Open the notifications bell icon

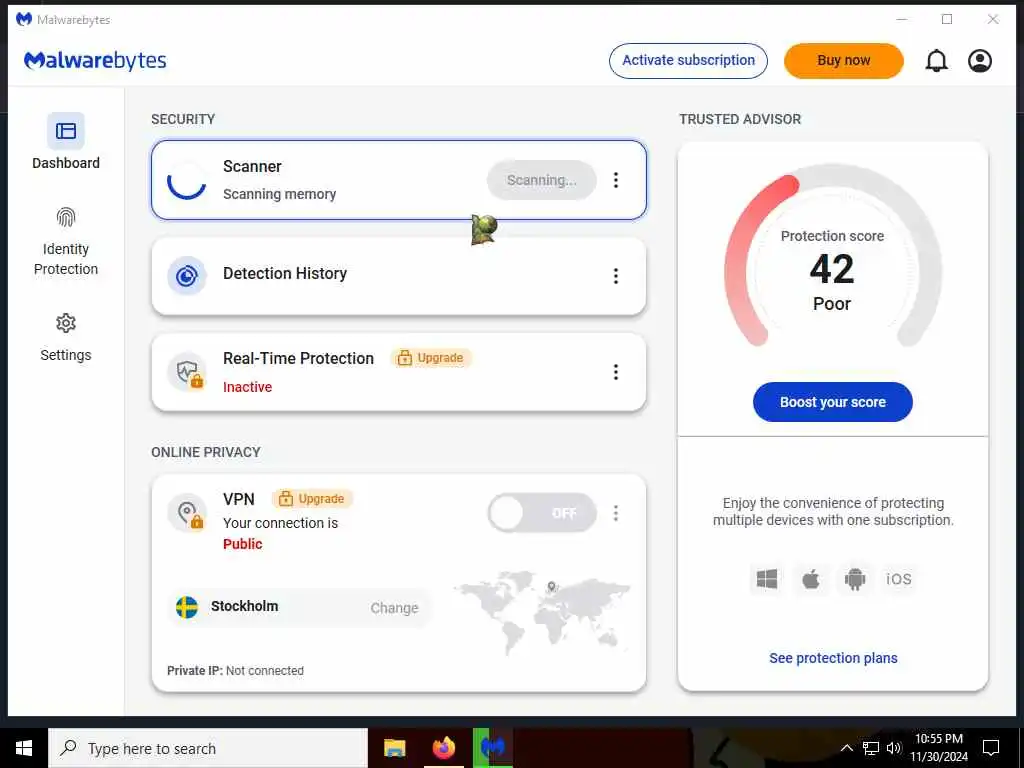pos(936,61)
